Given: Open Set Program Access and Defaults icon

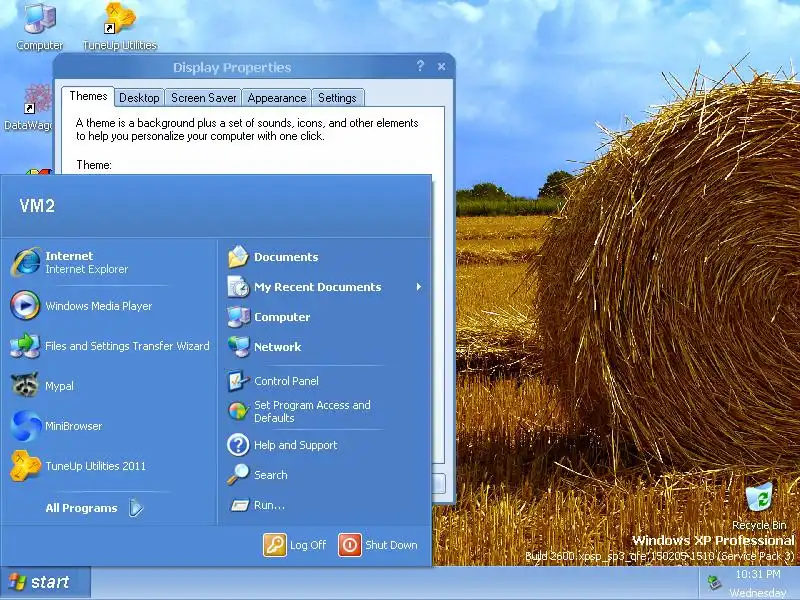Looking at the screenshot, I should [x=238, y=411].
